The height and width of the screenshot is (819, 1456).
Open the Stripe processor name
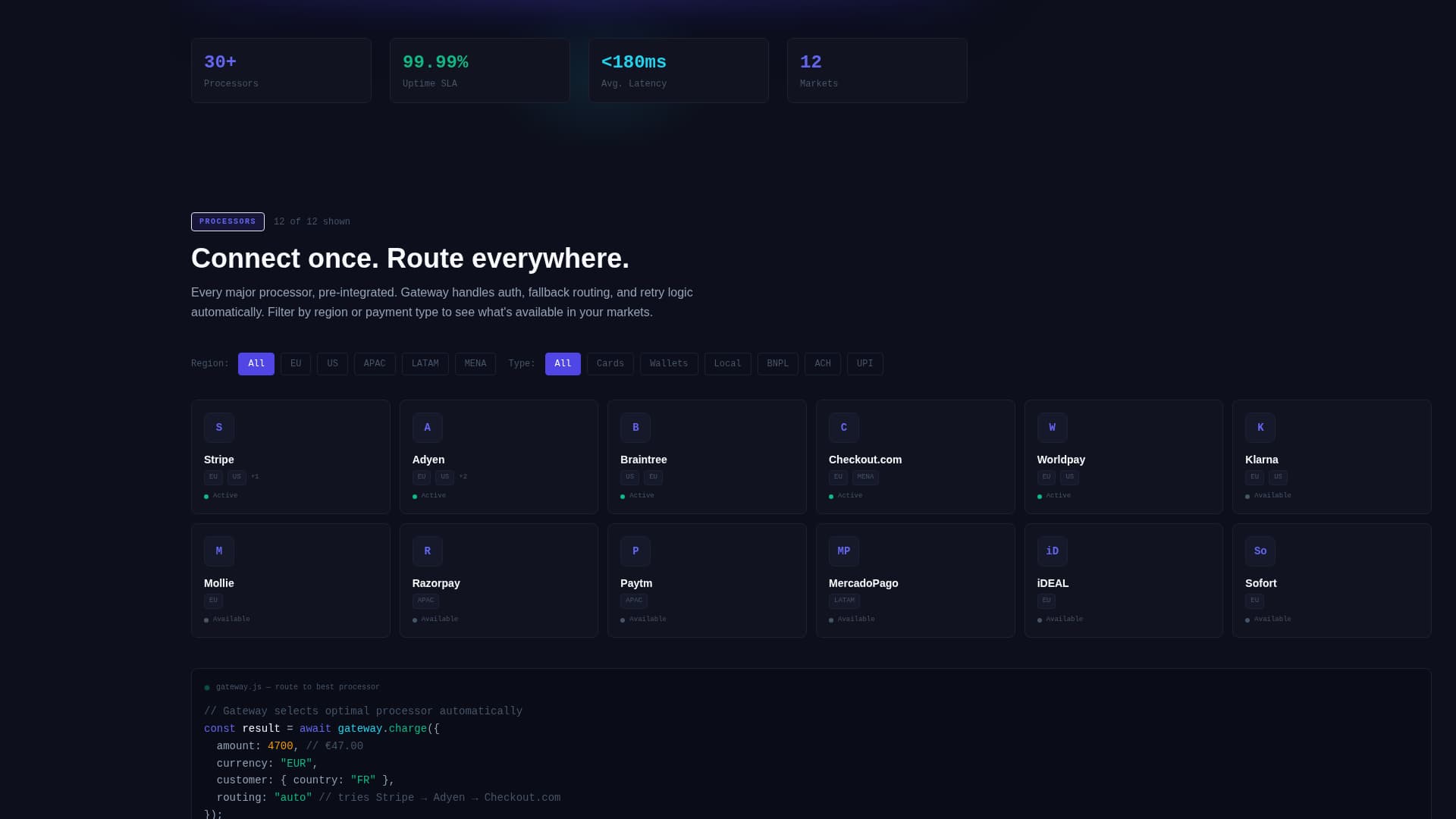point(218,460)
